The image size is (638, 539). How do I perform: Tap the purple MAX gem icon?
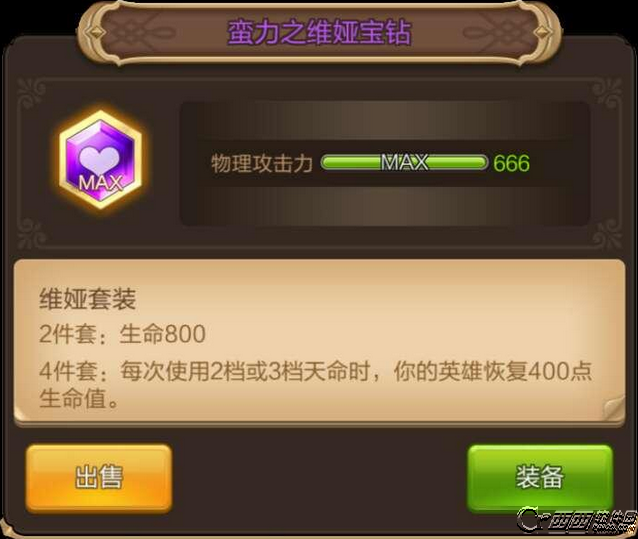[101, 160]
